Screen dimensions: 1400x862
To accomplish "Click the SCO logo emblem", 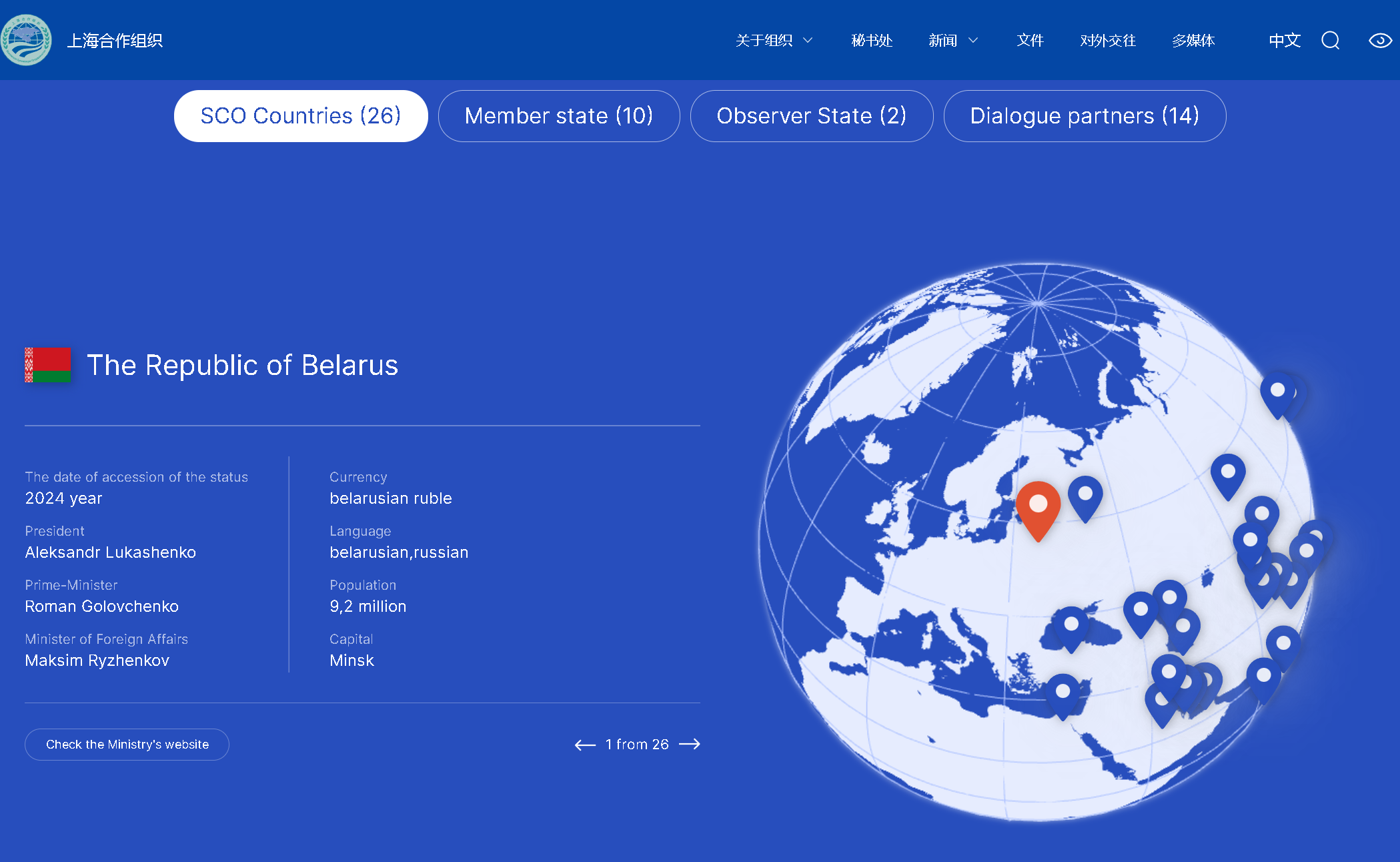I will click(26, 40).
